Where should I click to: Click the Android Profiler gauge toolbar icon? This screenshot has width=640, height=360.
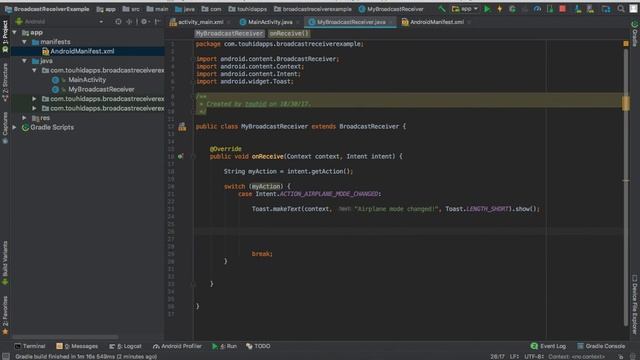(x=538, y=9)
